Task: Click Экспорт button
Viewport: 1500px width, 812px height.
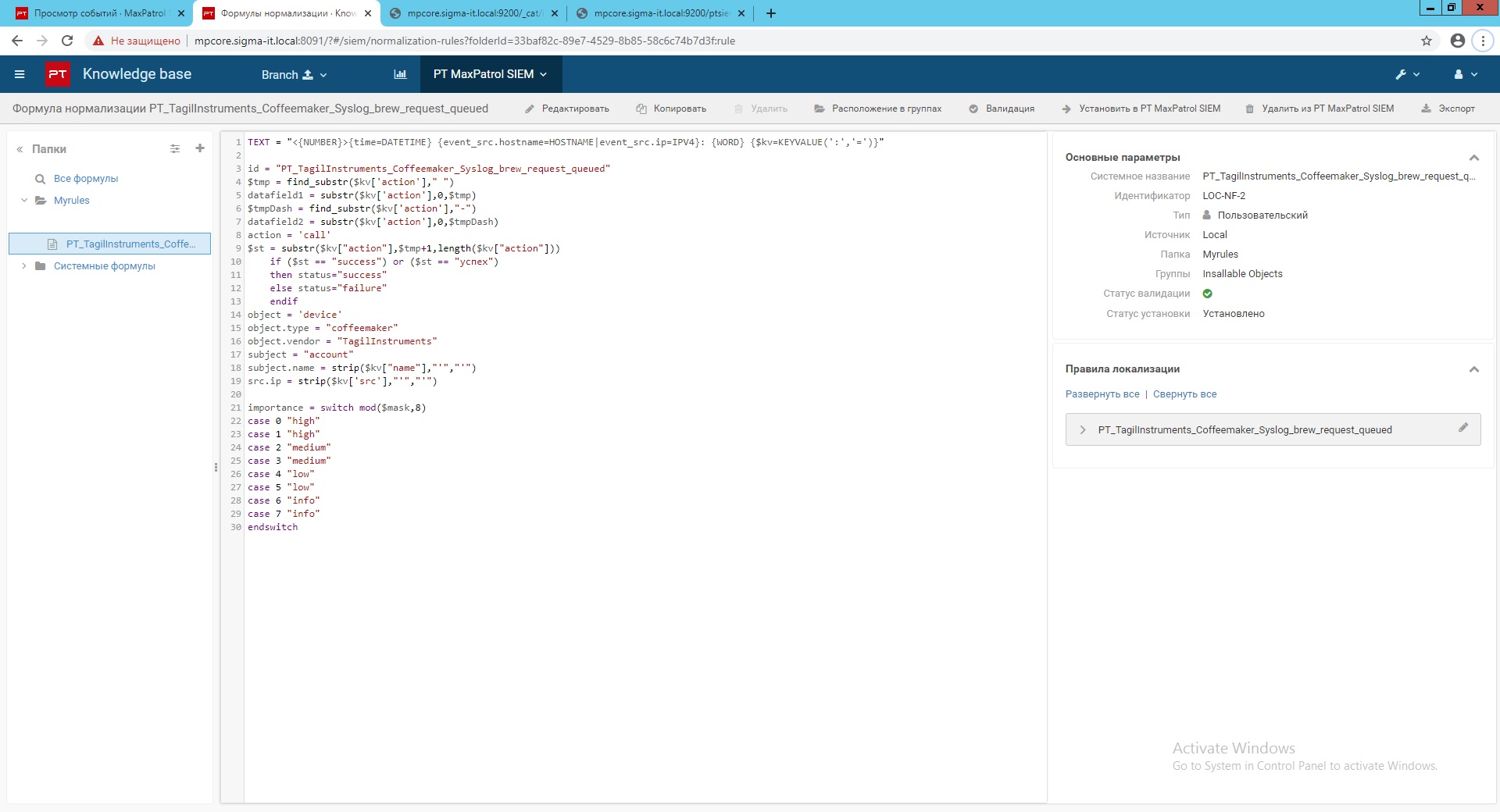Action: coord(1448,109)
